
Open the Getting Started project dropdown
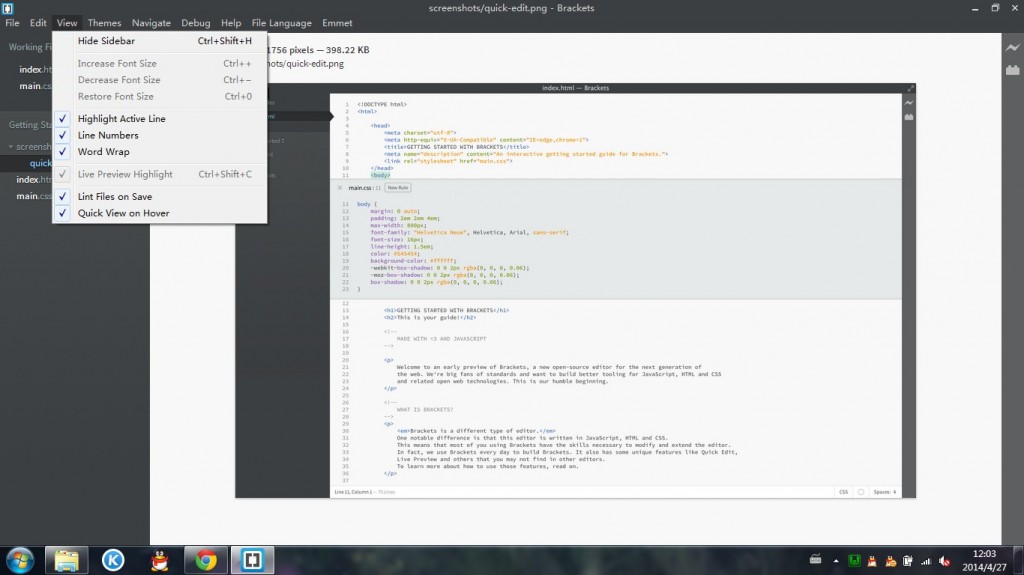click(x=29, y=124)
